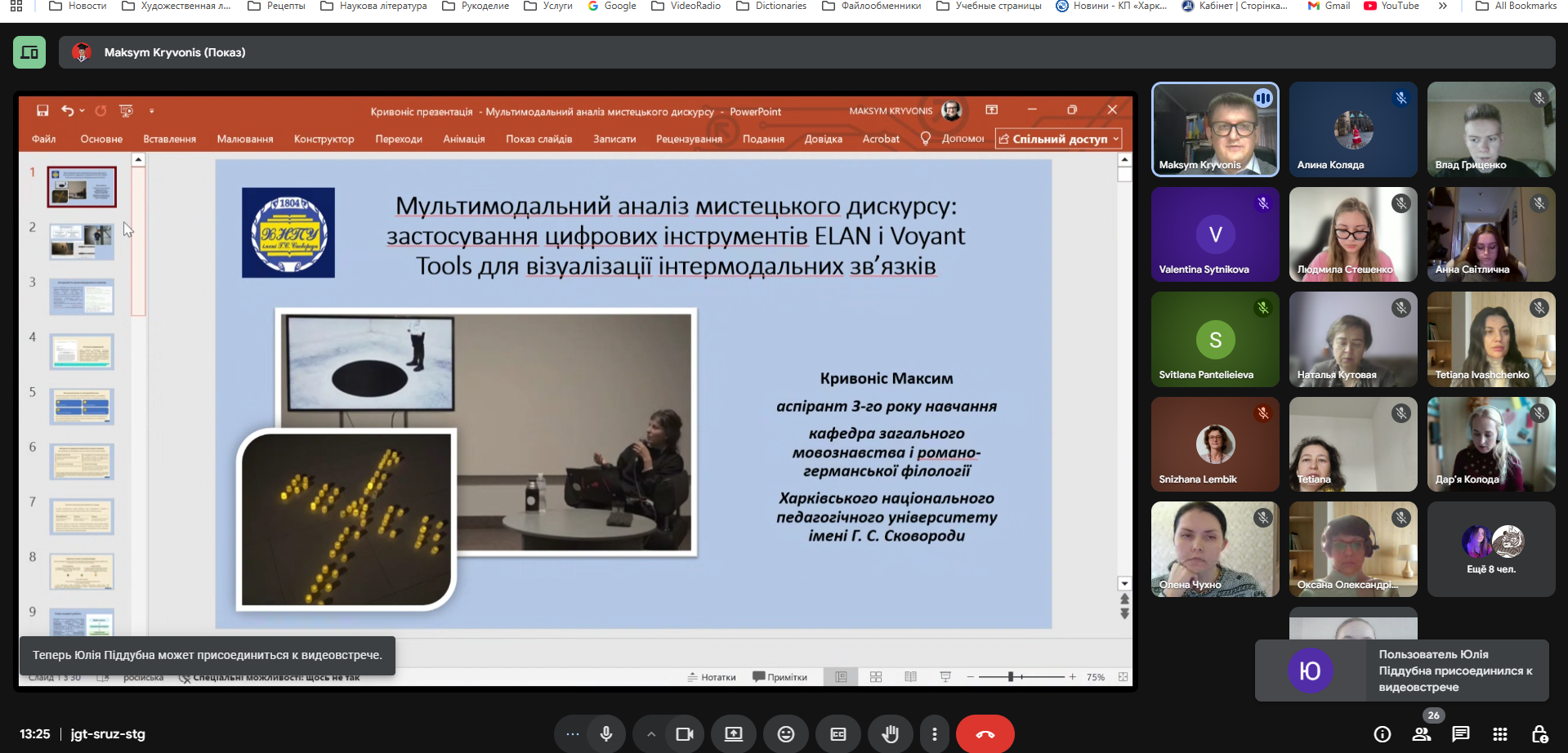Open the Вставлення ribbon tab
The width and height of the screenshot is (1568, 753).
(169, 139)
